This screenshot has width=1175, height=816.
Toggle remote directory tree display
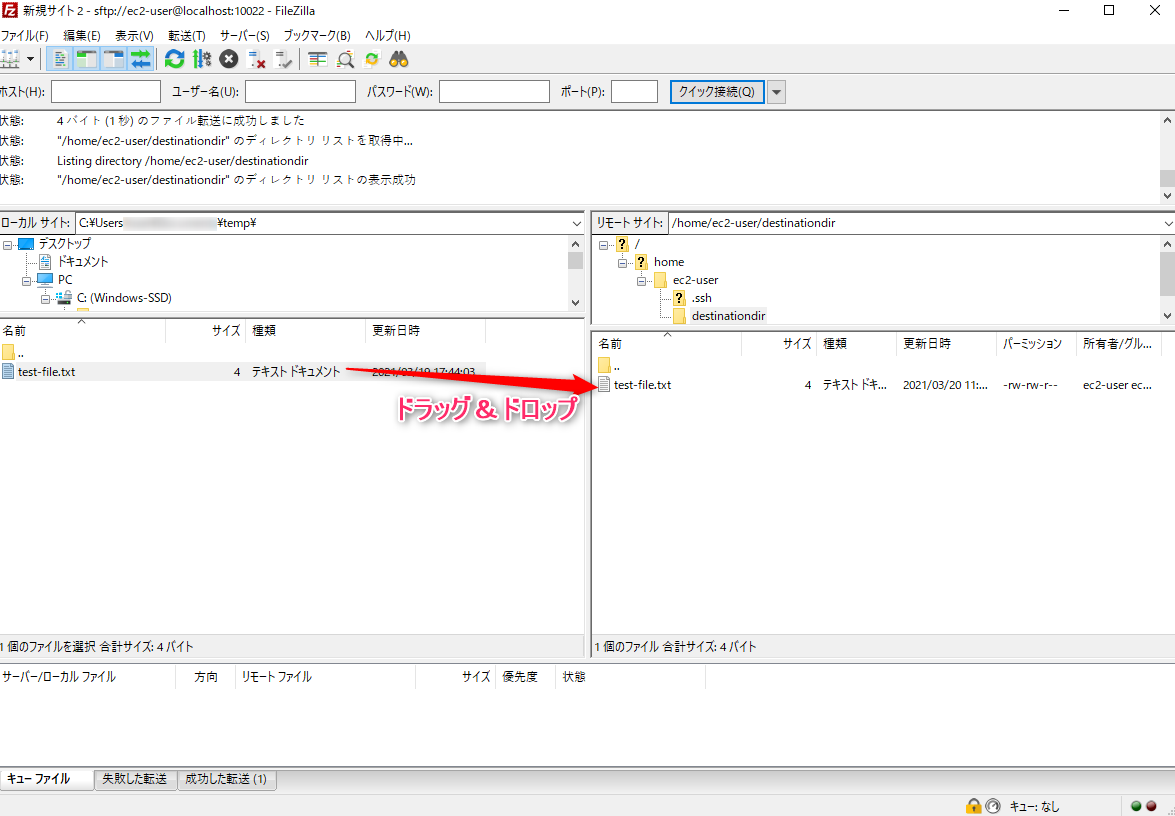(x=113, y=59)
